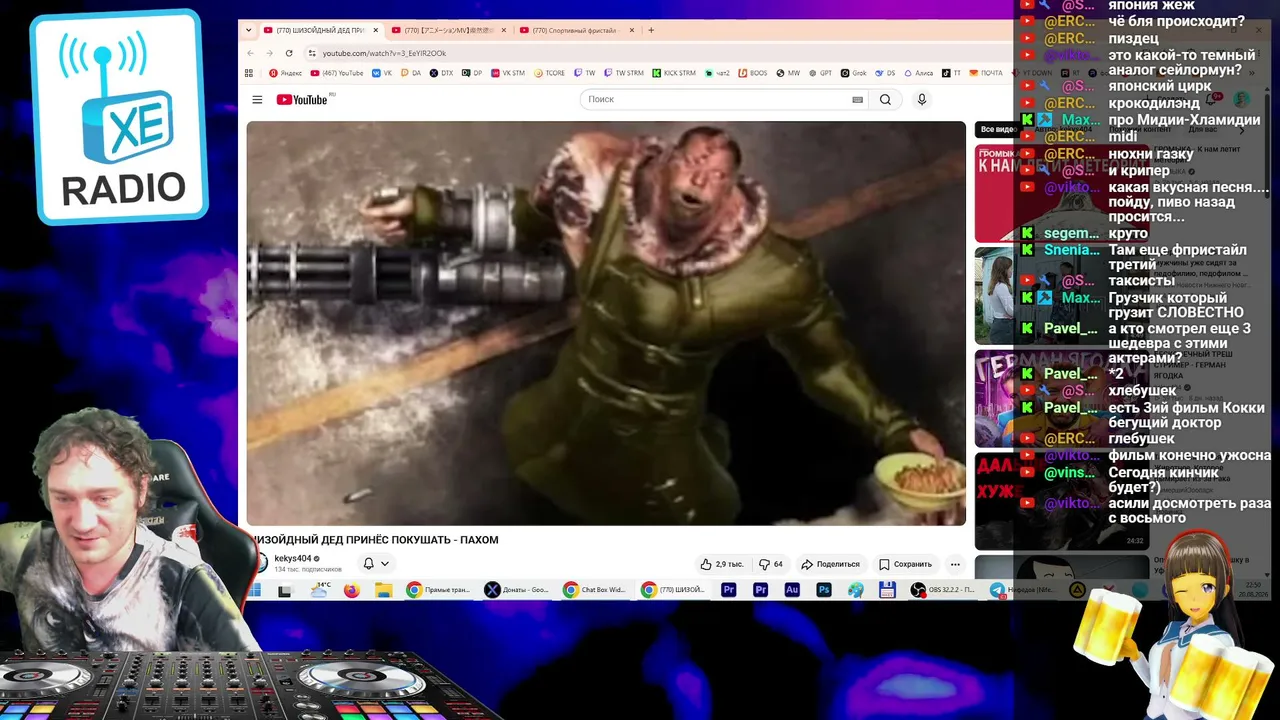Open Telegram from the taskbar
Screen dimensions: 1280x720
(998, 590)
